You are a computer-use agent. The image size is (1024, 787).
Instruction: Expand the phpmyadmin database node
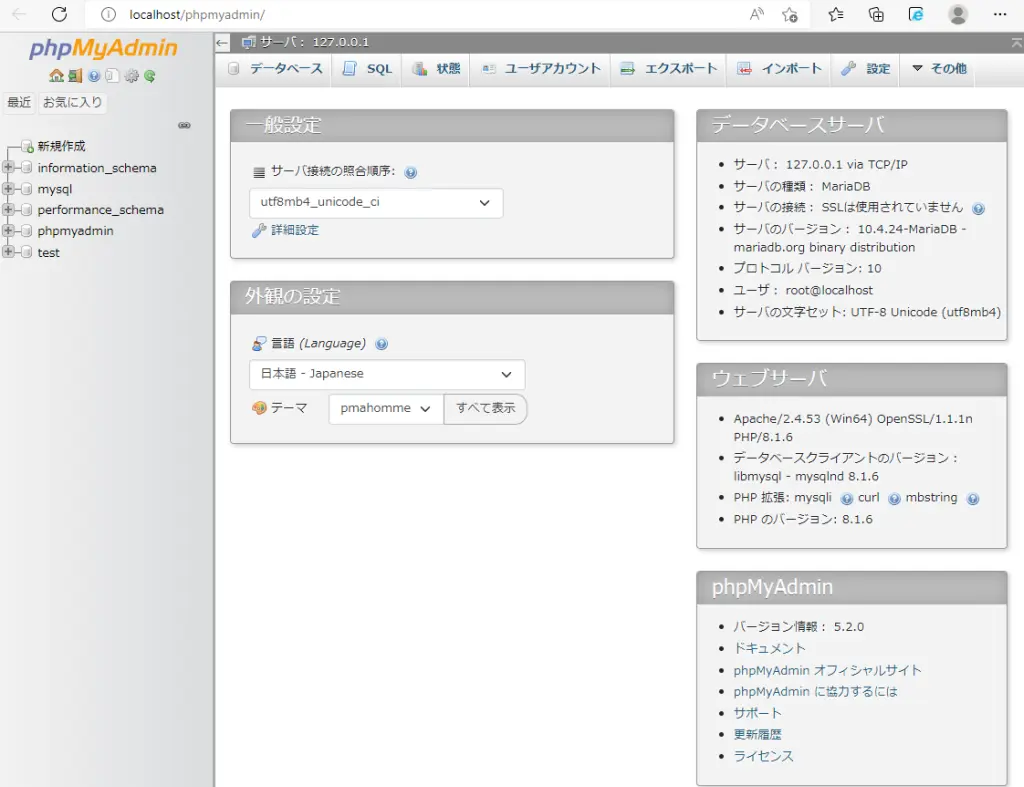point(8,231)
